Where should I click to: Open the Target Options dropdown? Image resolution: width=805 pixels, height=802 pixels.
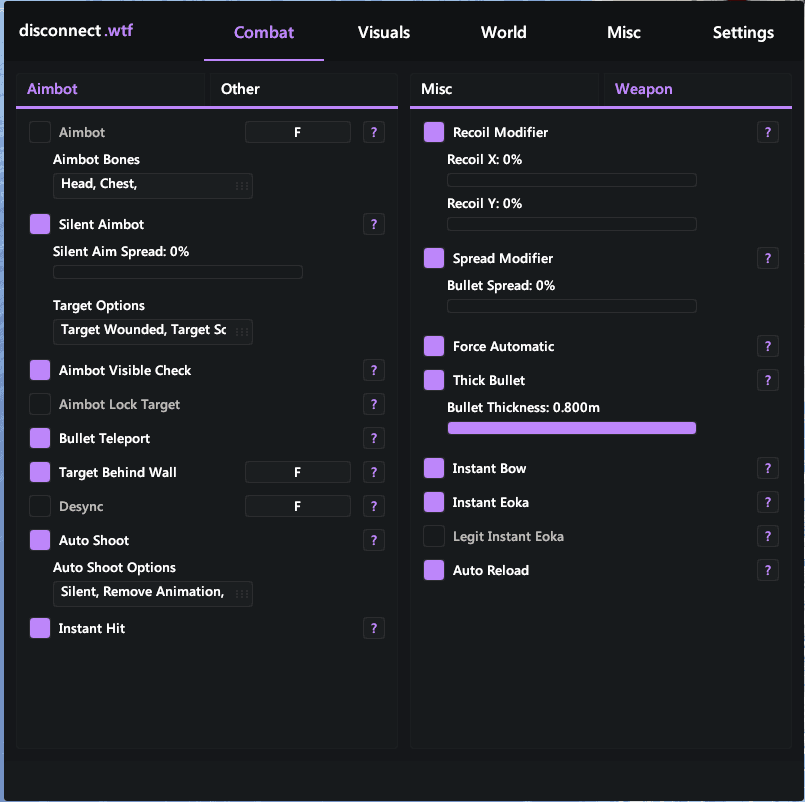[152, 332]
